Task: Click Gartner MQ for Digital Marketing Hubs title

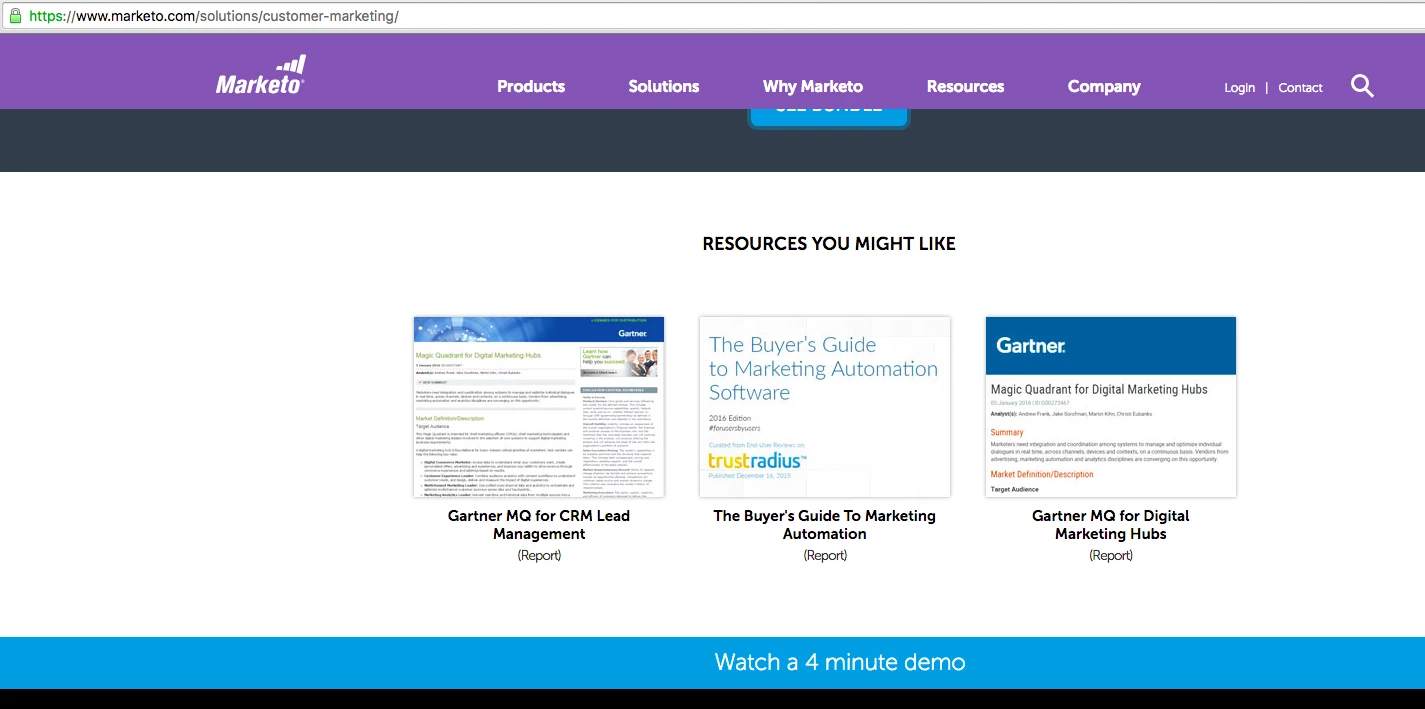Action: click(1111, 525)
